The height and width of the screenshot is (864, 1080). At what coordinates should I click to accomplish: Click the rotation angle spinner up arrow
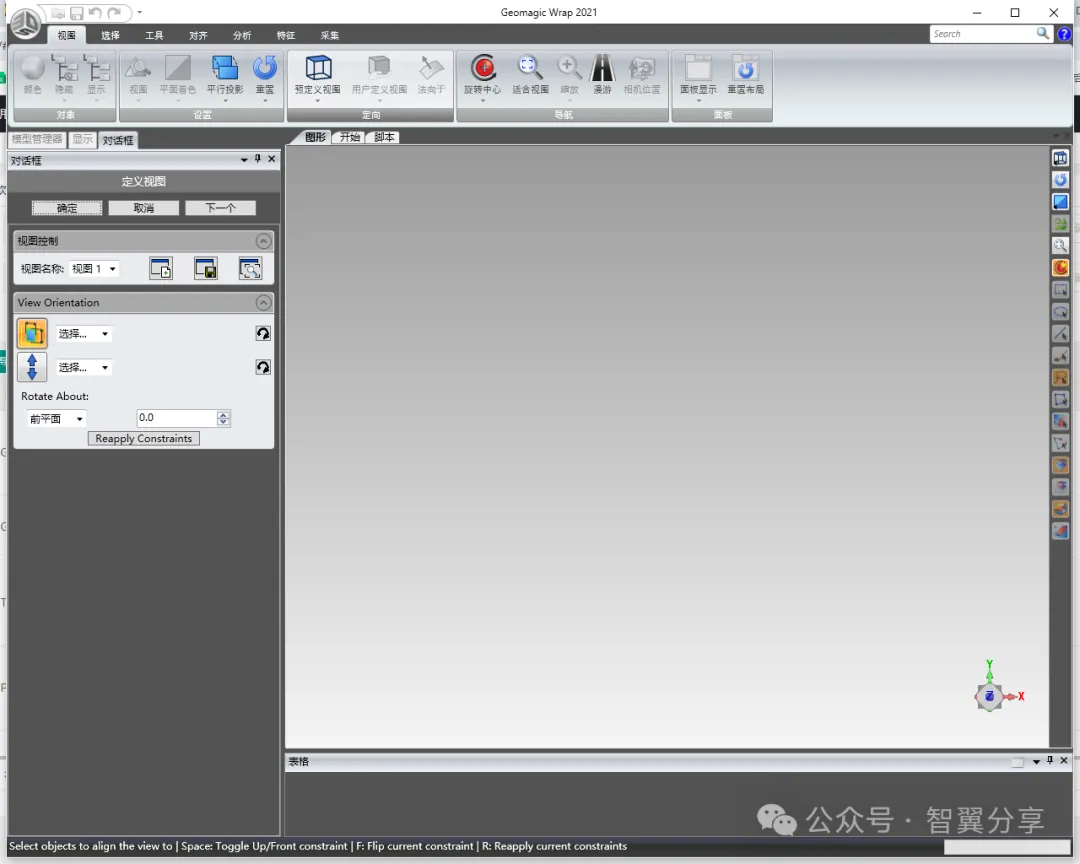click(x=223, y=414)
